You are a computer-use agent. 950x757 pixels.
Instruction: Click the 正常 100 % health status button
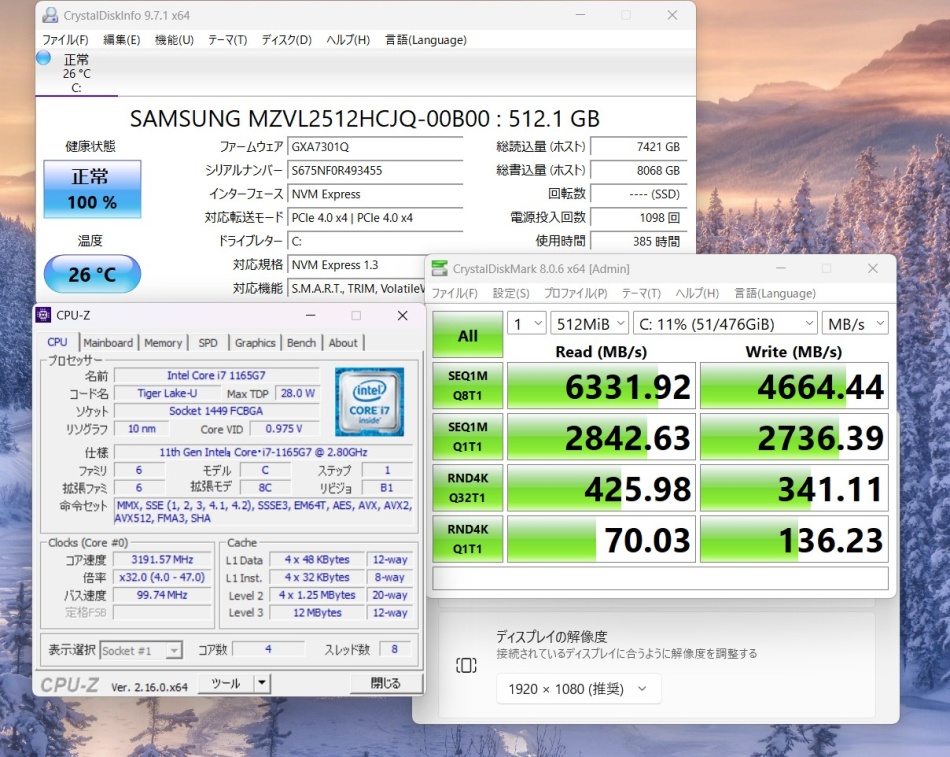(92, 189)
